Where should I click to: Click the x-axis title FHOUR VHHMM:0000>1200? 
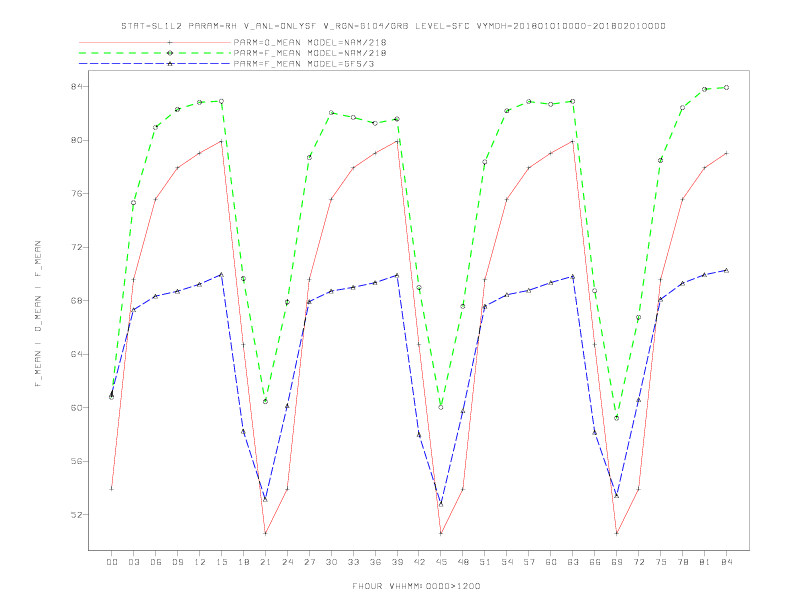click(x=416, y=586)
